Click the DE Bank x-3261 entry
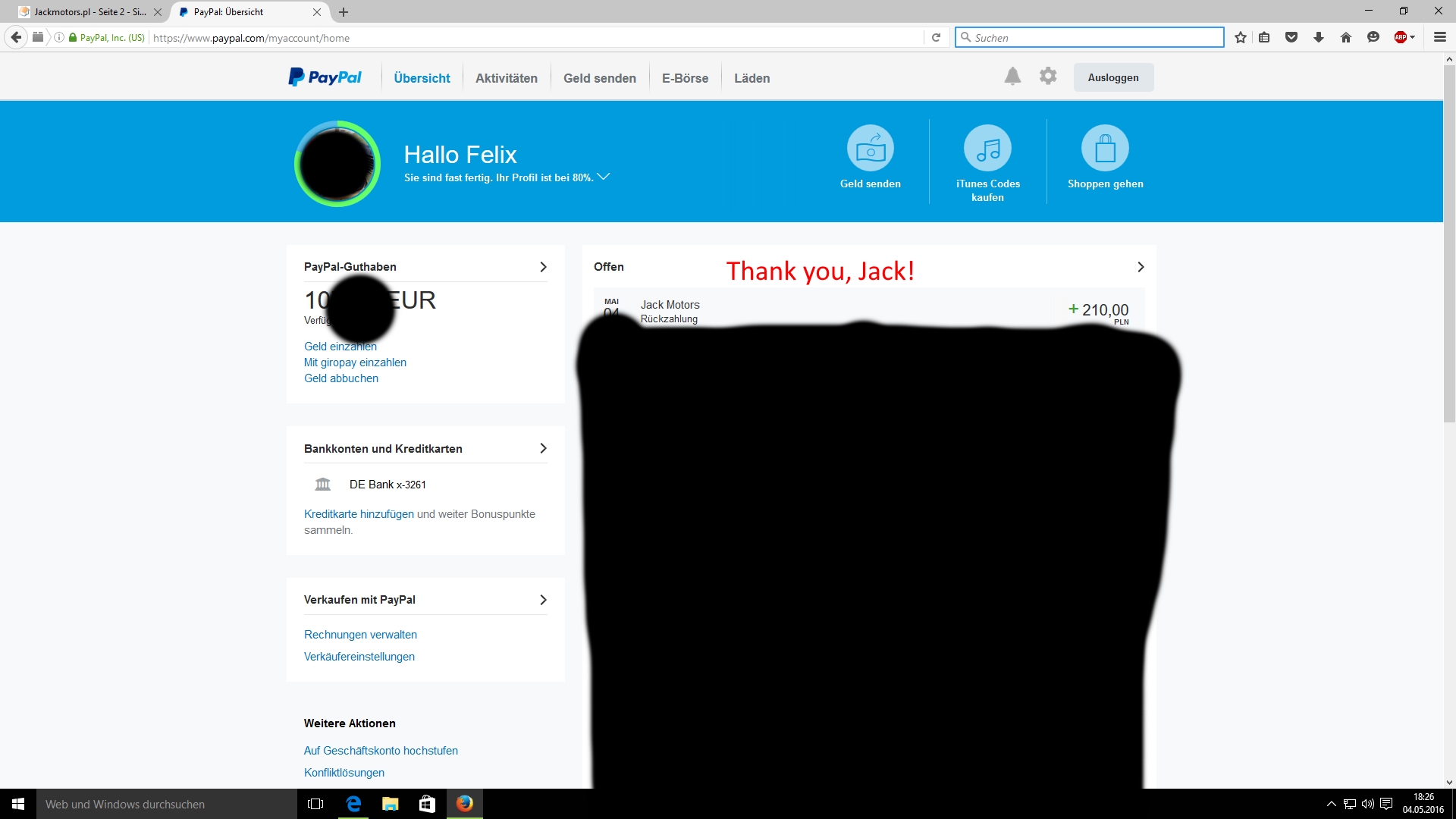The image size is (1456, 819). (388, 485)
